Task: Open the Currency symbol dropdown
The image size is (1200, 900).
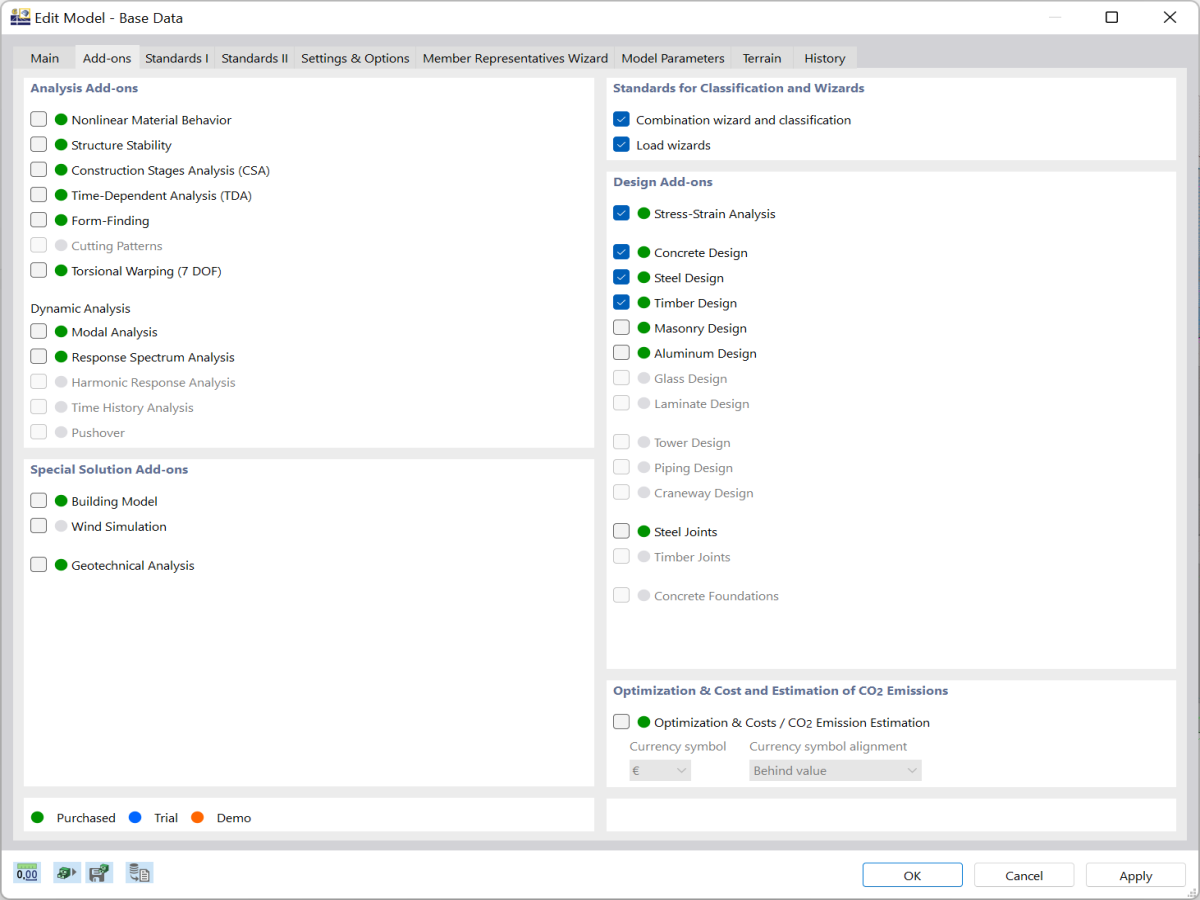Action: point(660,771)
